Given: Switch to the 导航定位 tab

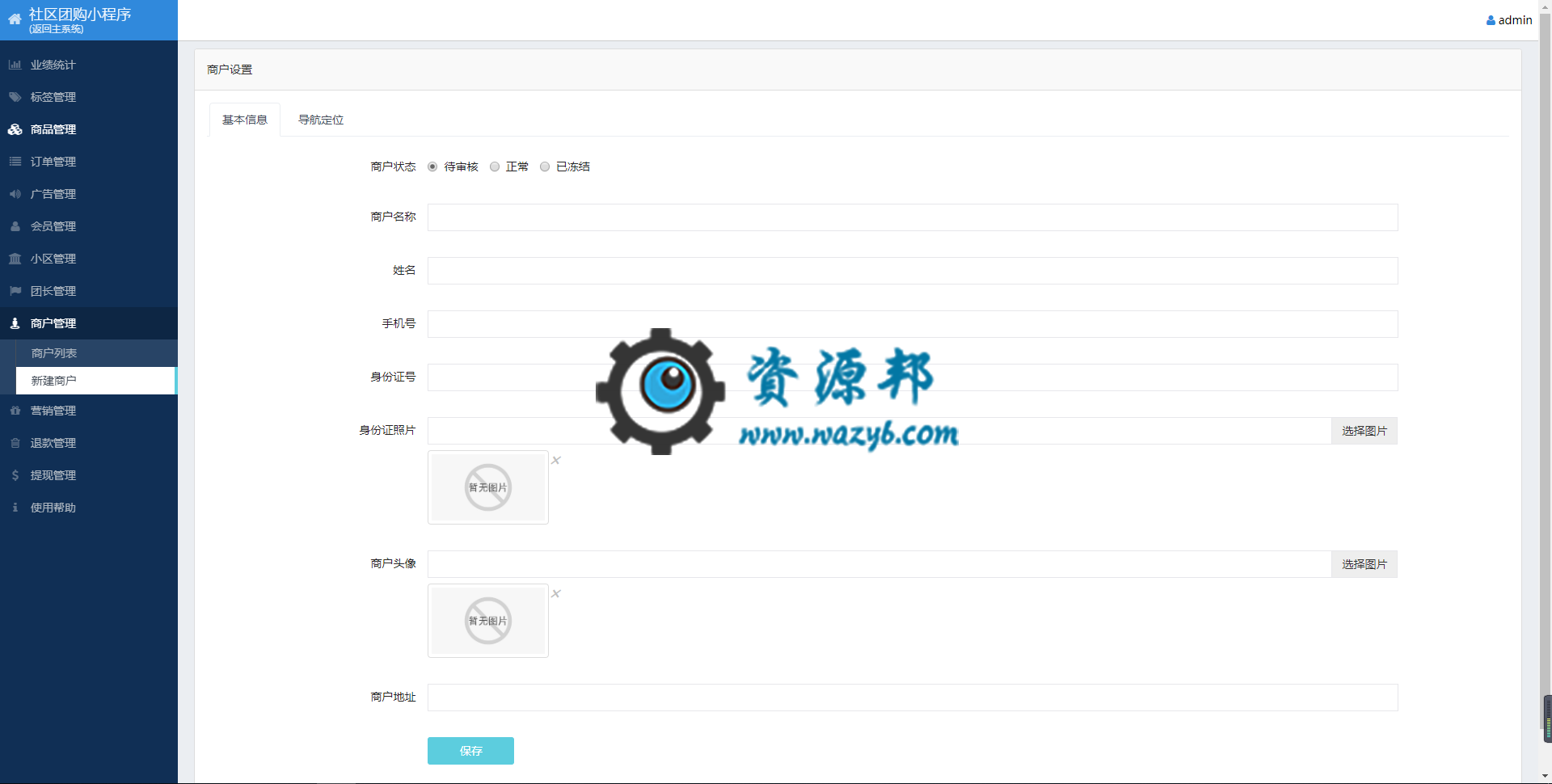Looking at the screenshot, I should pyautogui.click(x=321, y=120).
